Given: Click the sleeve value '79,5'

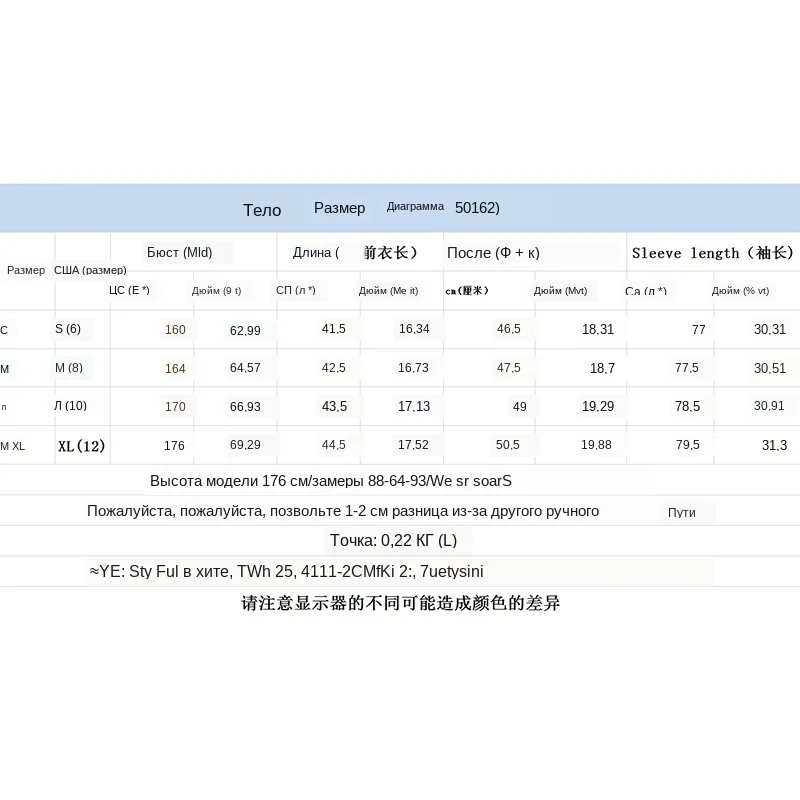Looking at the screenshot, I should point(688,445).
